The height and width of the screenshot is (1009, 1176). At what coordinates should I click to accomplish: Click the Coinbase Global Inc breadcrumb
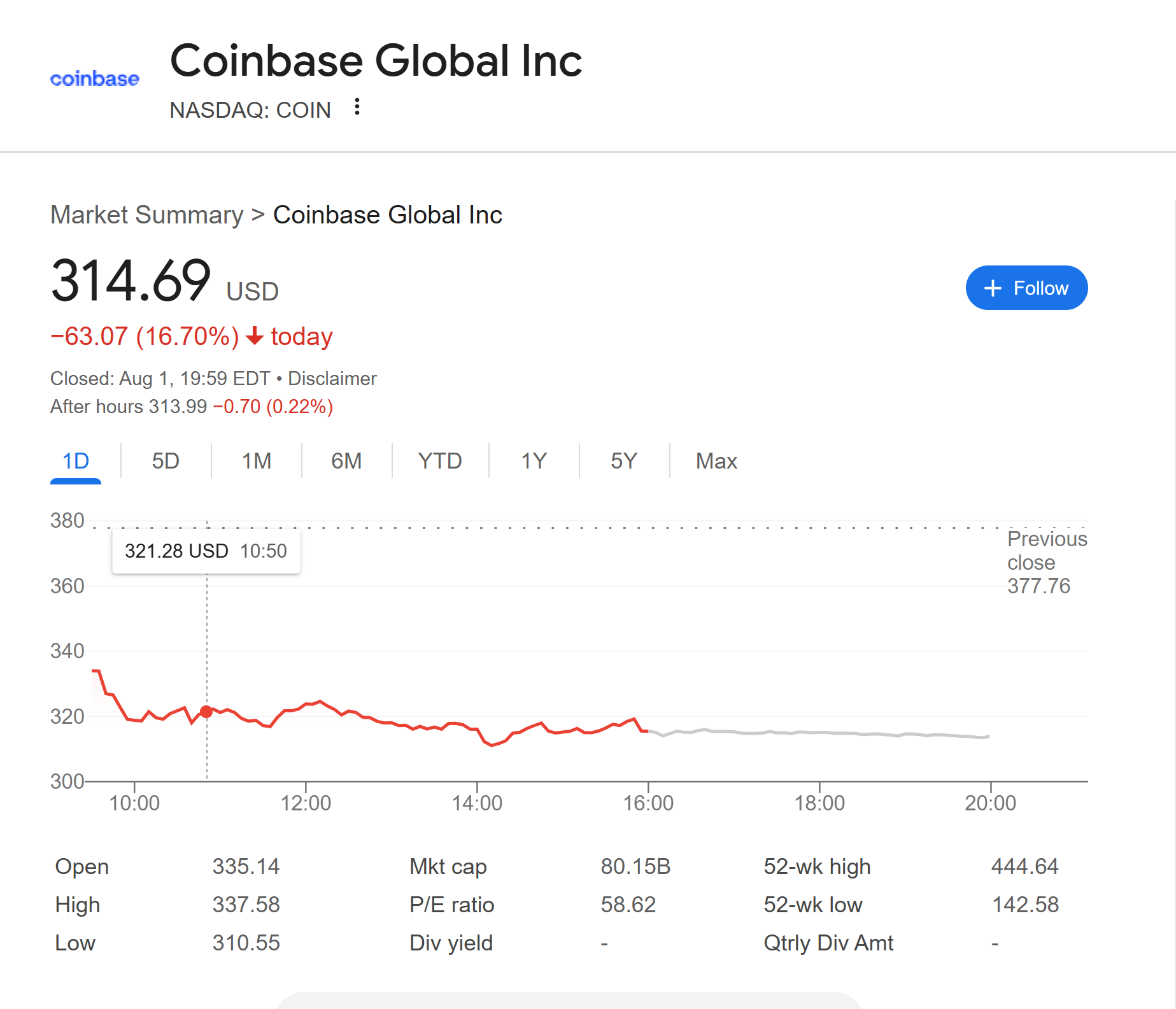388,215
